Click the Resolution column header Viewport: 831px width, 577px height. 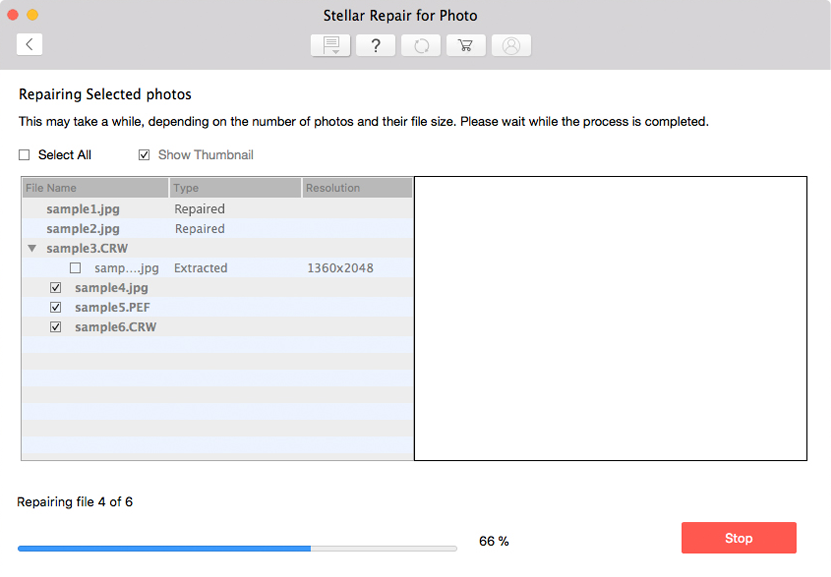[357, 188]
